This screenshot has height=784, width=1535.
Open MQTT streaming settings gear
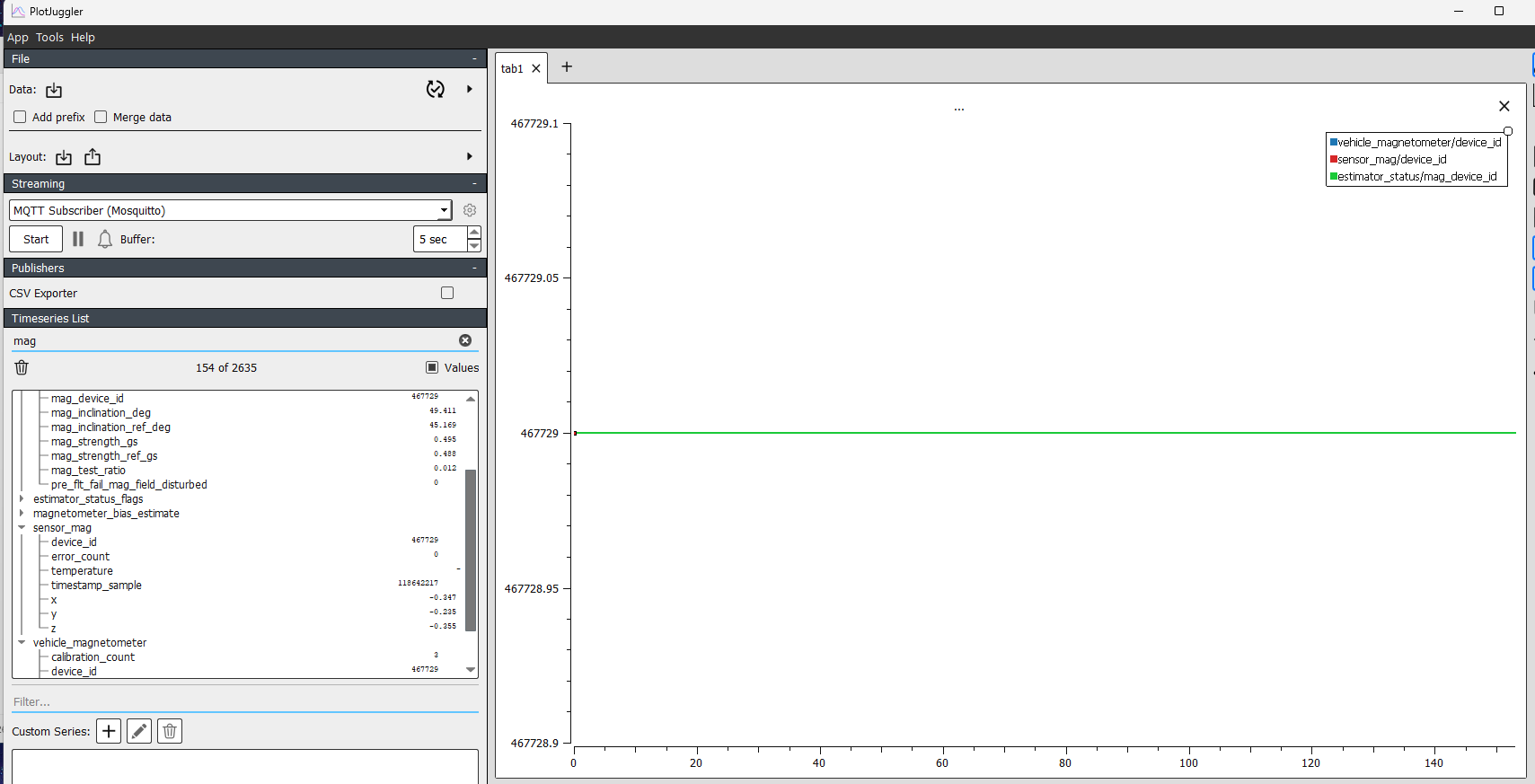470,210
